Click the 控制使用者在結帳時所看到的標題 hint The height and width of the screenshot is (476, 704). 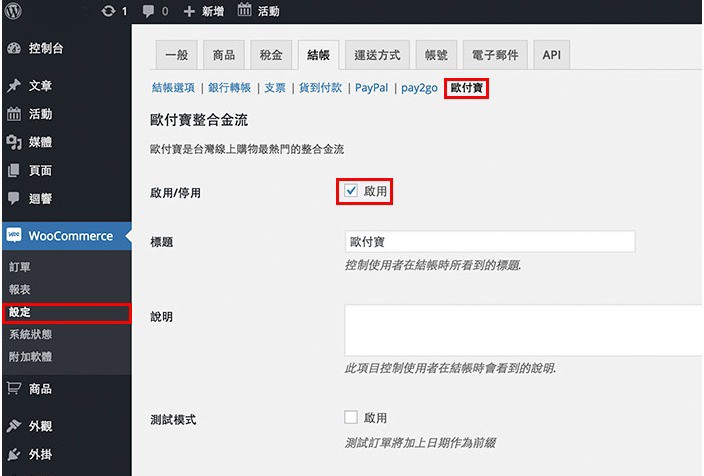(433, 265)
